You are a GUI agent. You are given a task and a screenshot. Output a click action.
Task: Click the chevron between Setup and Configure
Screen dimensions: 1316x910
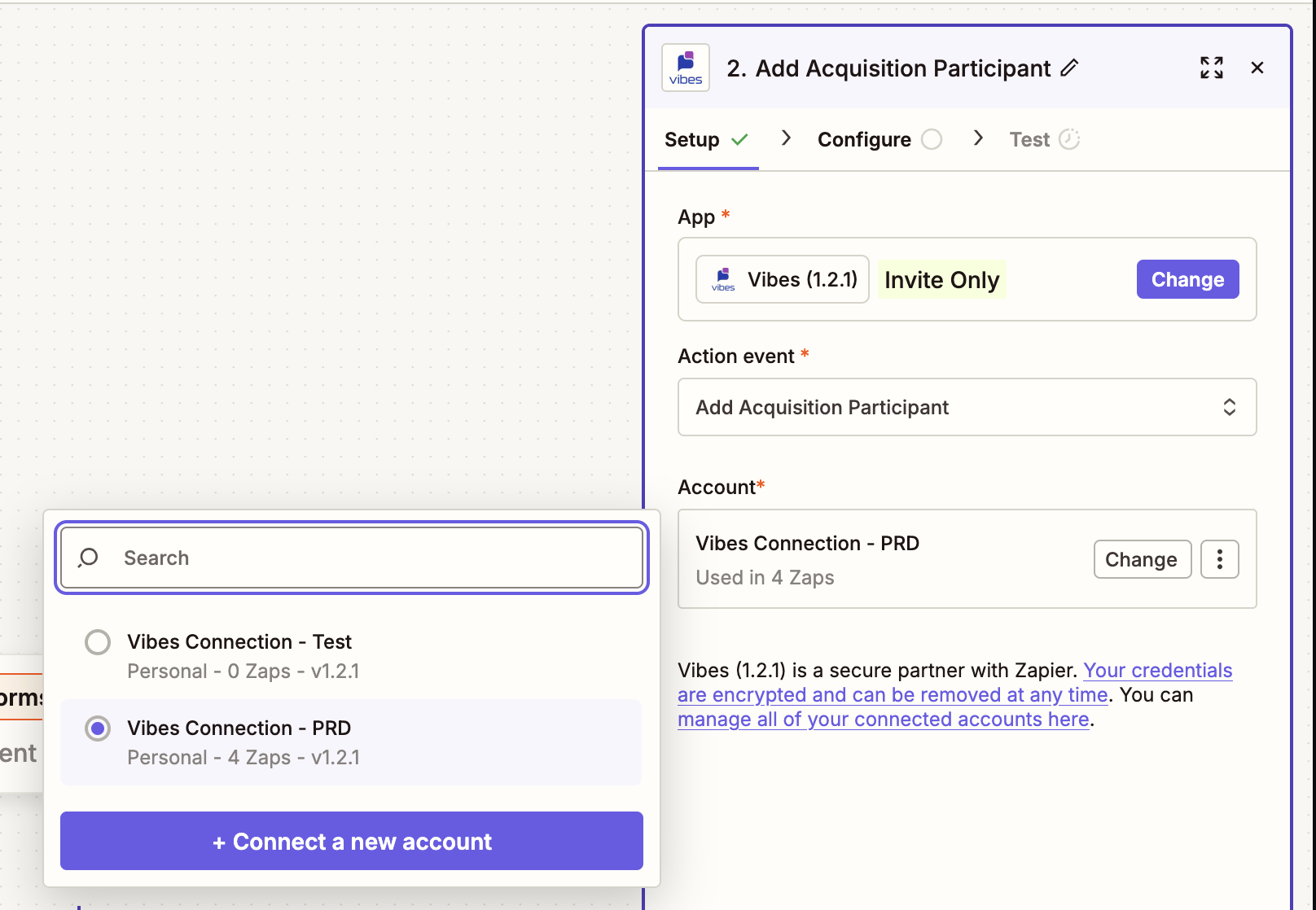786,138
